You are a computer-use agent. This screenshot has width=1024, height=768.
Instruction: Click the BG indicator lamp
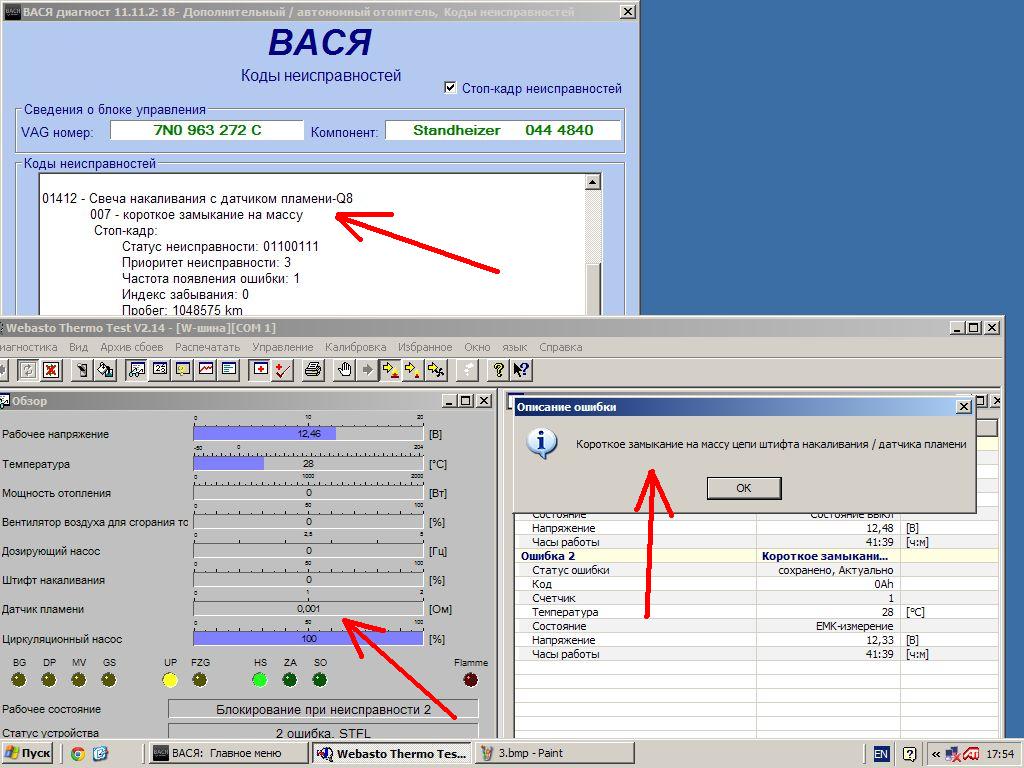[19, 680]
